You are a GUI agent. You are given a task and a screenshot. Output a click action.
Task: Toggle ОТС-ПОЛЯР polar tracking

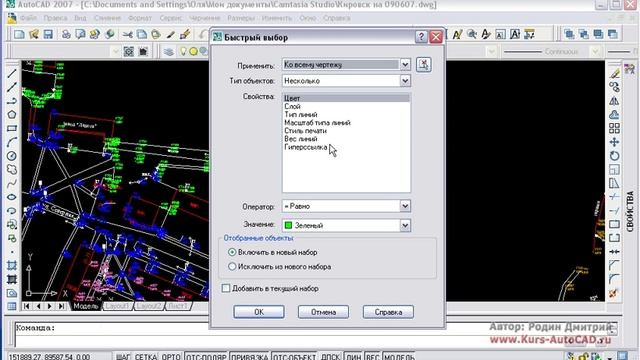pos(206,357)
